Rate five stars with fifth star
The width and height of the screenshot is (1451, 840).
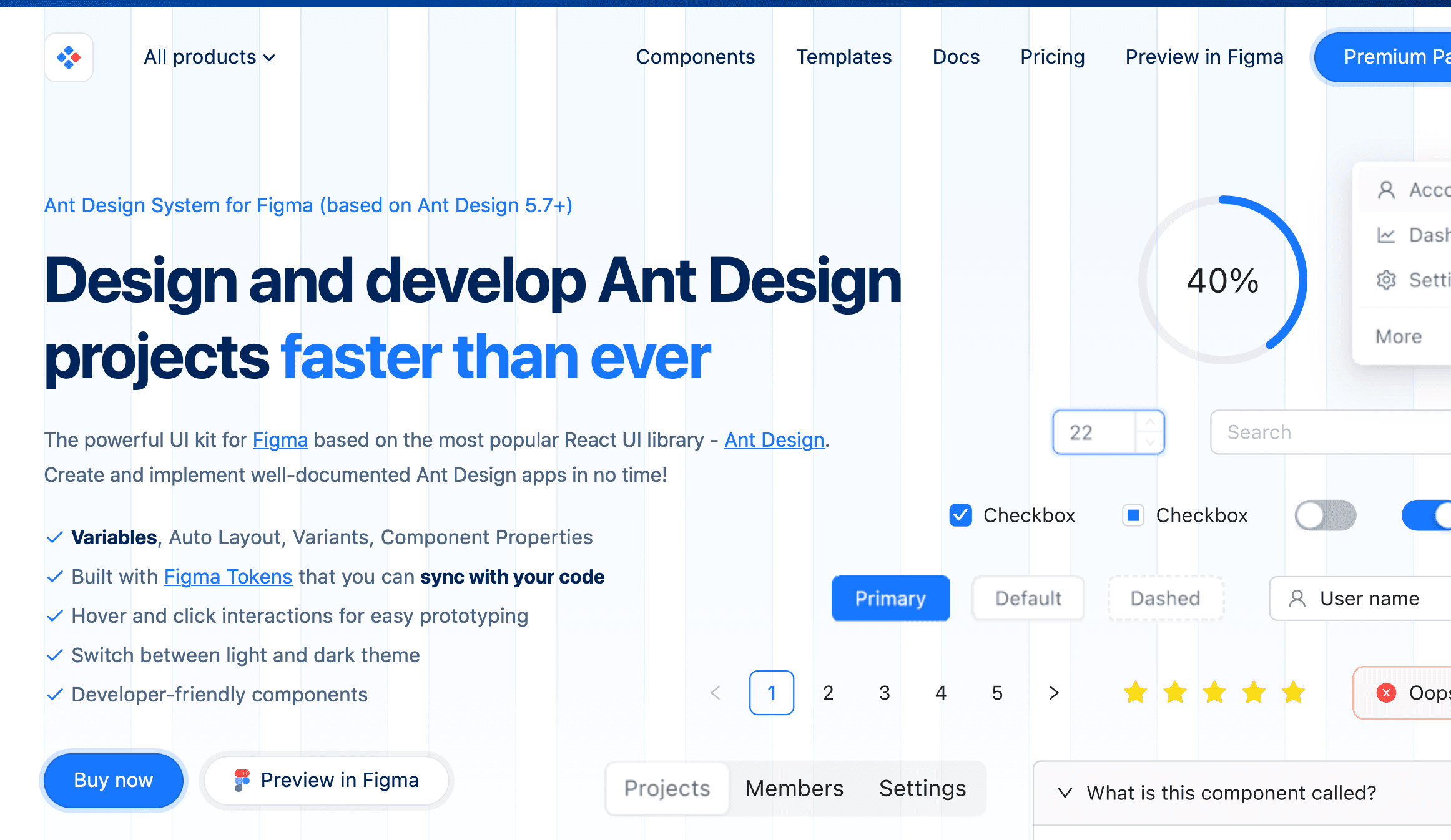click(x=1293, y=692)
